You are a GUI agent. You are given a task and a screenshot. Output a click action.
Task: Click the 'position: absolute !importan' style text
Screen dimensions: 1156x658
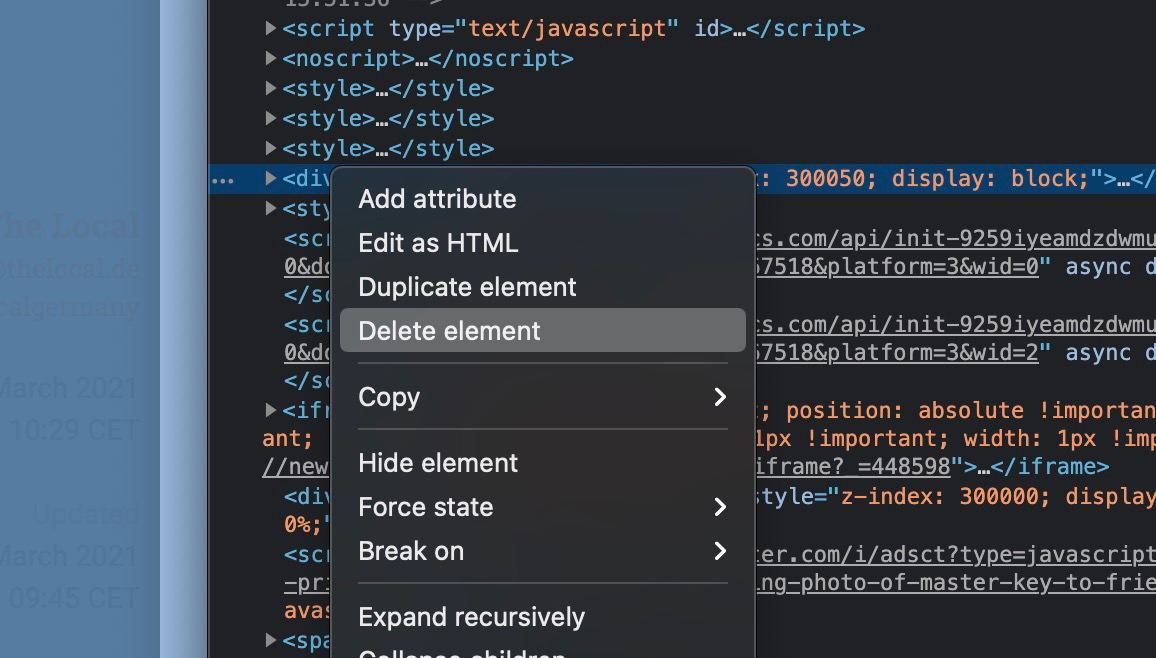click(971, 410)
